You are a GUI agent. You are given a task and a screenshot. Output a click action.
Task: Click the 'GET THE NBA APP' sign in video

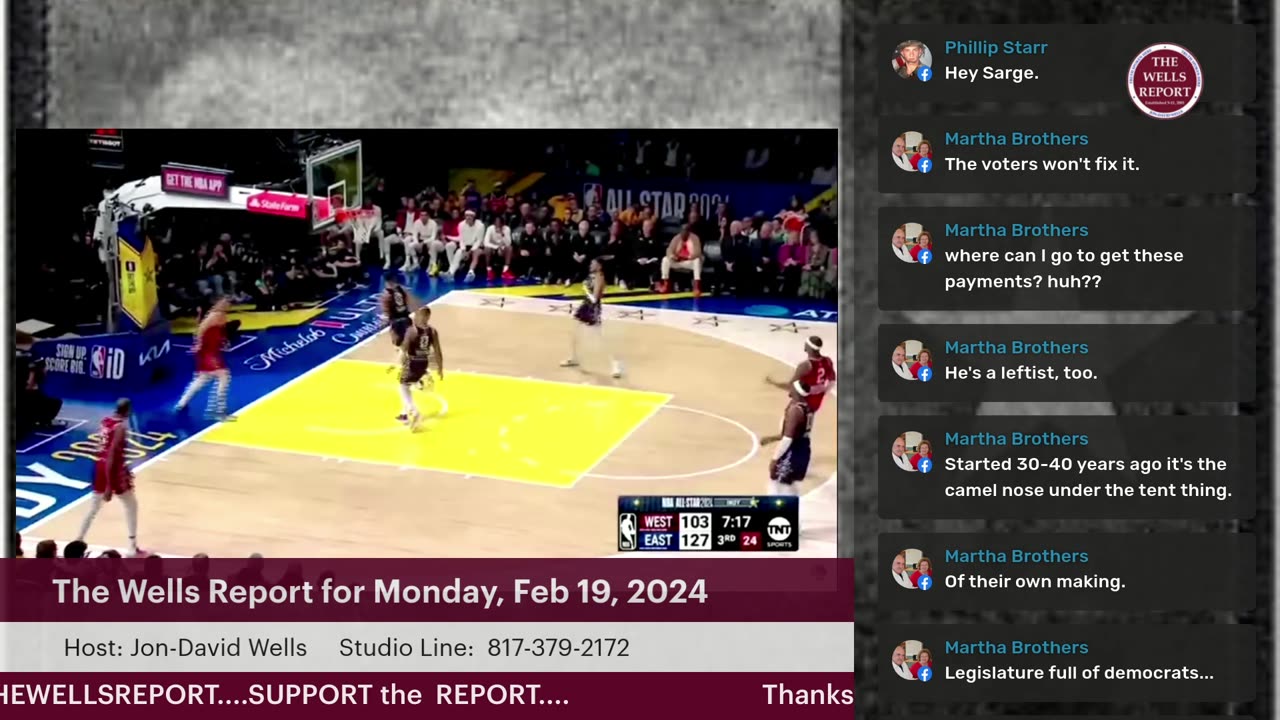point(196,181)
